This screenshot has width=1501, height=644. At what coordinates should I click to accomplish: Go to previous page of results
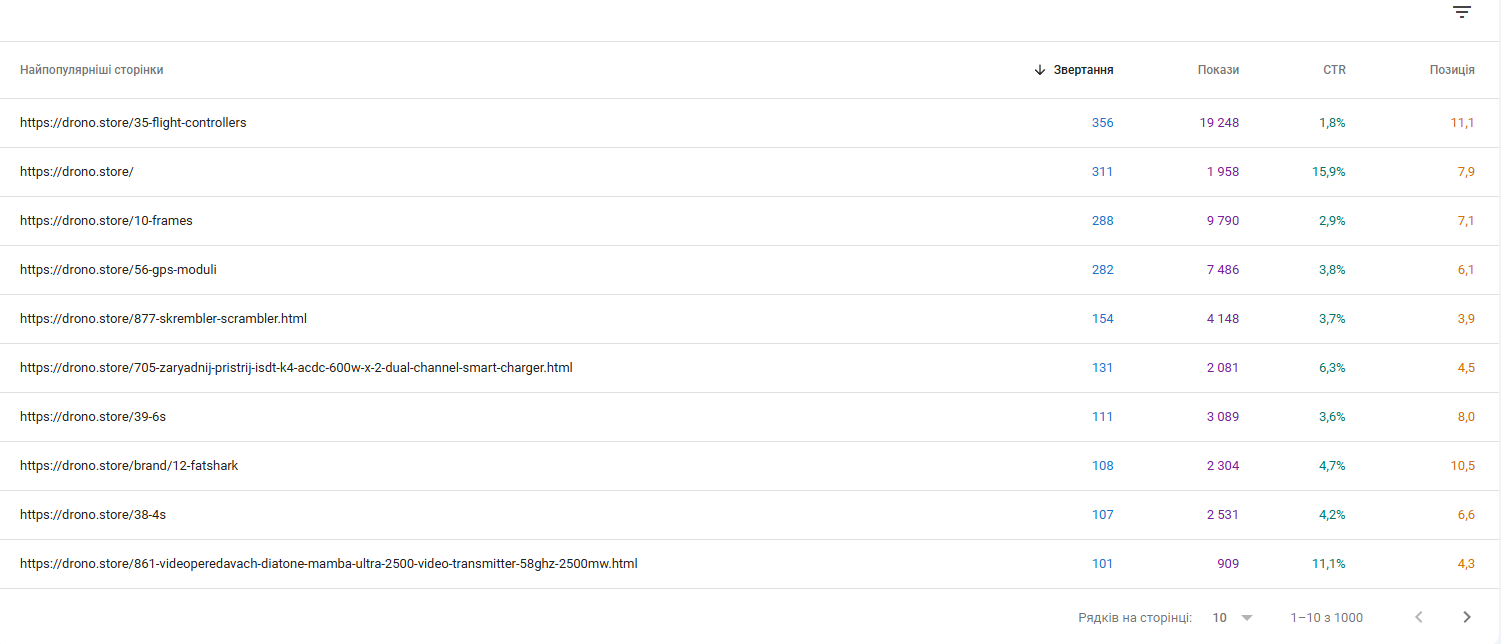[1419, 617]
